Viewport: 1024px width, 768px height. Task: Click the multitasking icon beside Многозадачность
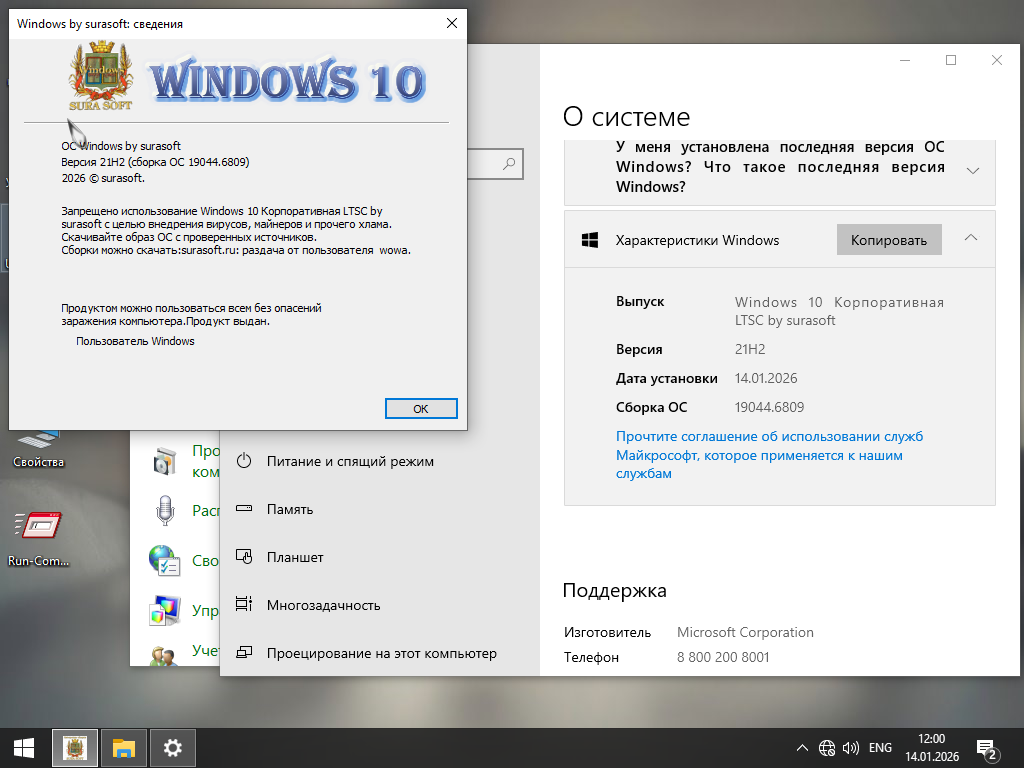pyautogui.click(x=244, y=604)
